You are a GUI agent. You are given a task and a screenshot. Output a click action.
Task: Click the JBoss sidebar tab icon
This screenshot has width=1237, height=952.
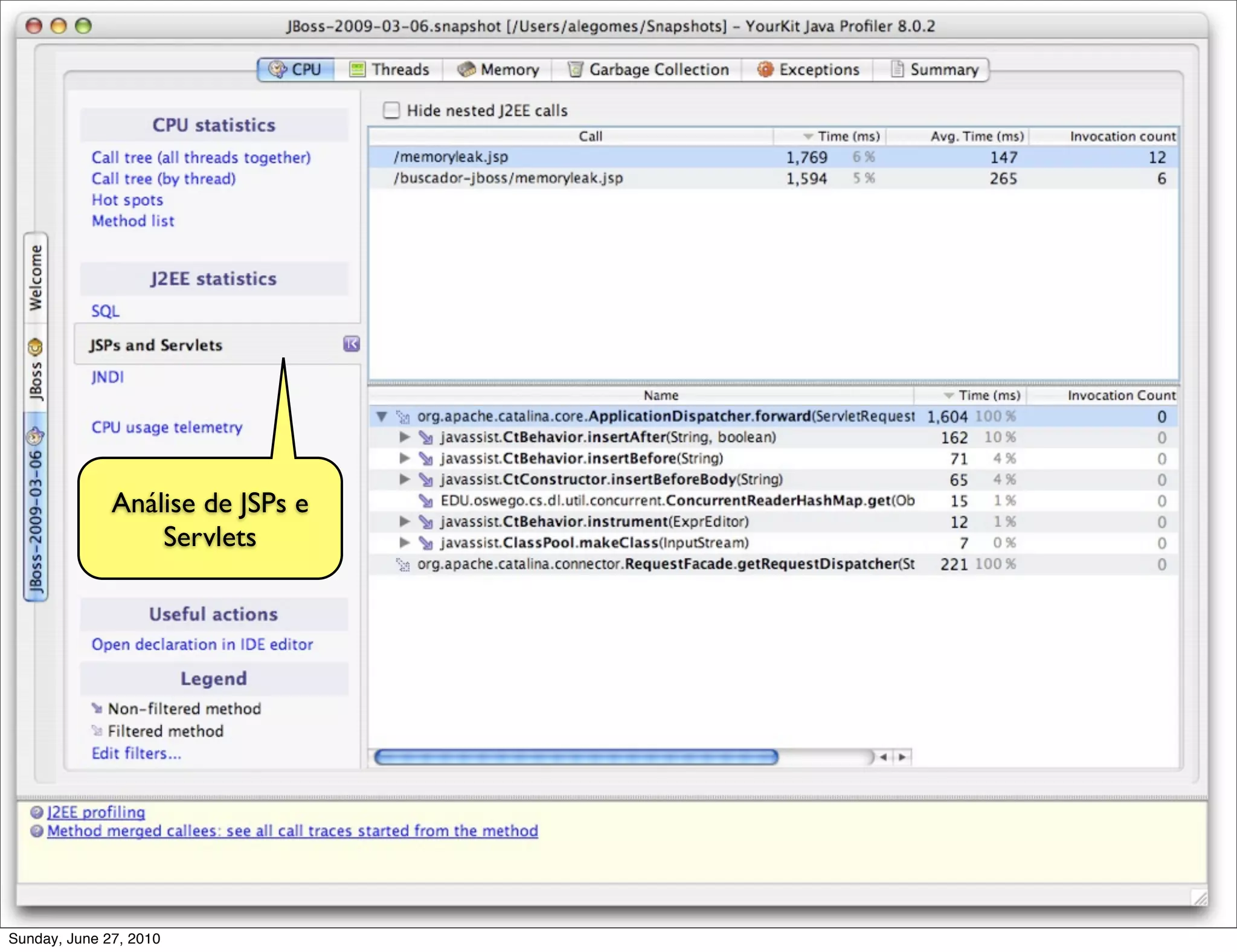point(36,347)
